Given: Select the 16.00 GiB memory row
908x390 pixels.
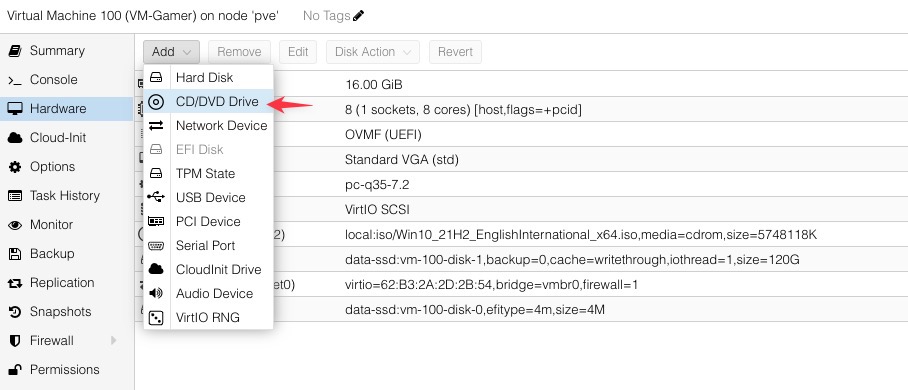Looking at the screenshot, I should pos(522,85).
